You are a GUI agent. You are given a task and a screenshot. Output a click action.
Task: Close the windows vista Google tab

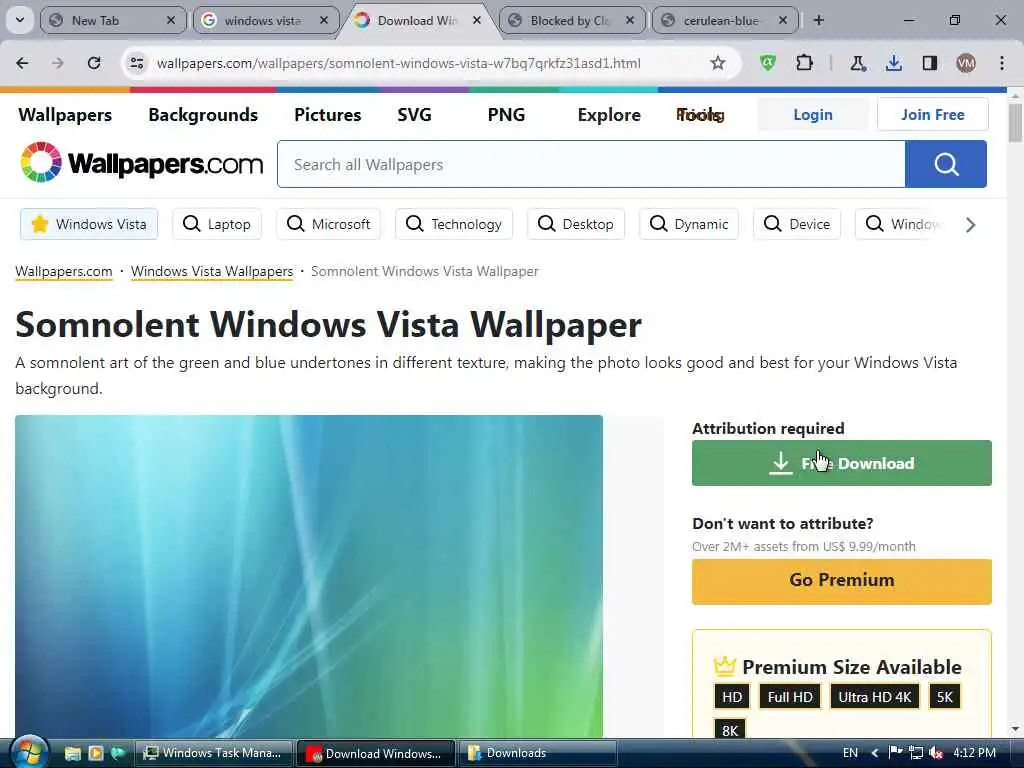[324, 20]
